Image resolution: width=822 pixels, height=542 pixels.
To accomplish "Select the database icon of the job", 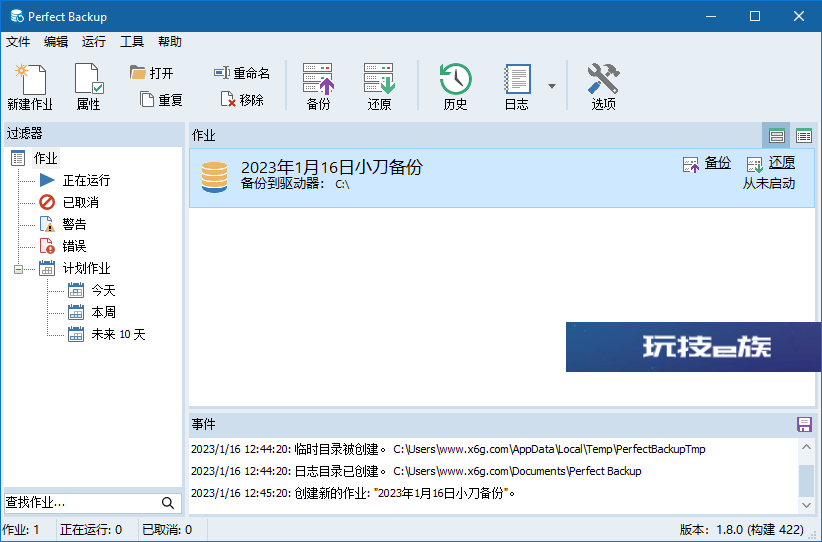I will (x=214, y=177).
